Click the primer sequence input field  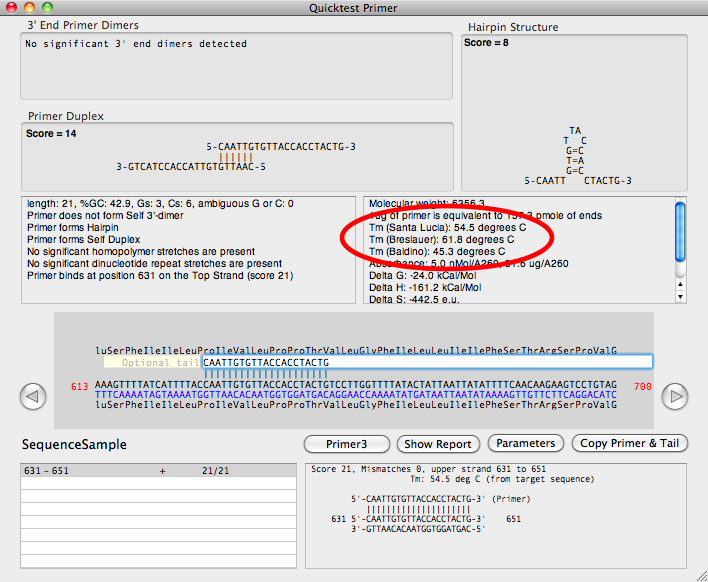click(427, 362)
